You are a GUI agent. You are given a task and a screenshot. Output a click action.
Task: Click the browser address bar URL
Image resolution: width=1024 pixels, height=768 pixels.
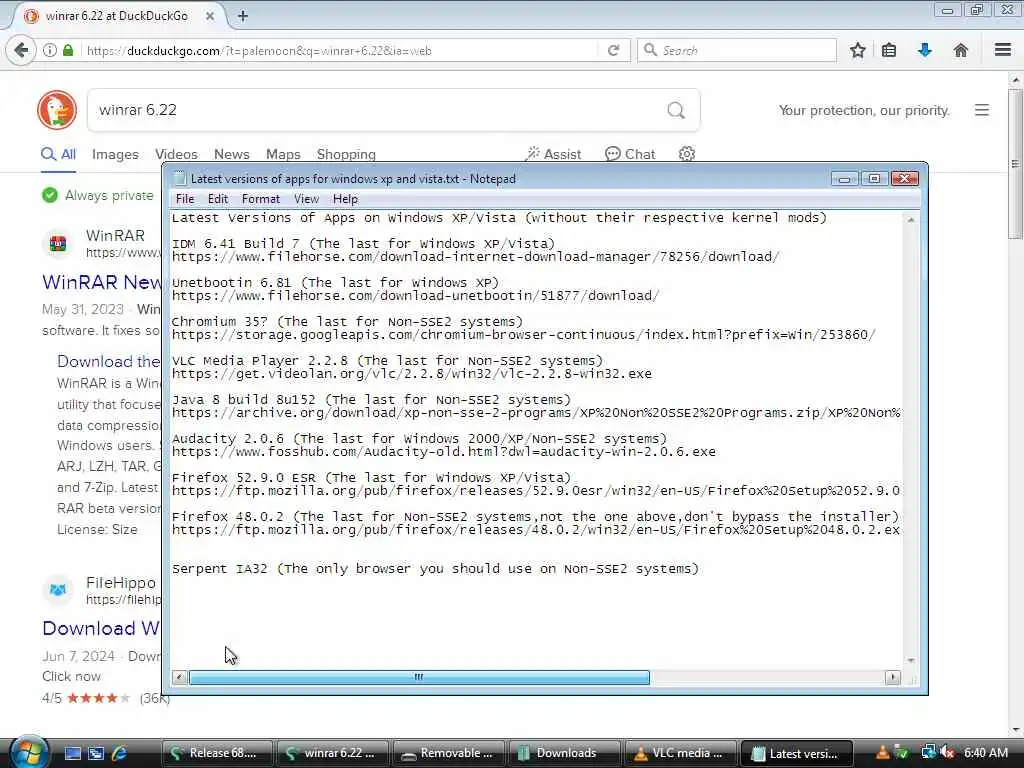[259, 50]
